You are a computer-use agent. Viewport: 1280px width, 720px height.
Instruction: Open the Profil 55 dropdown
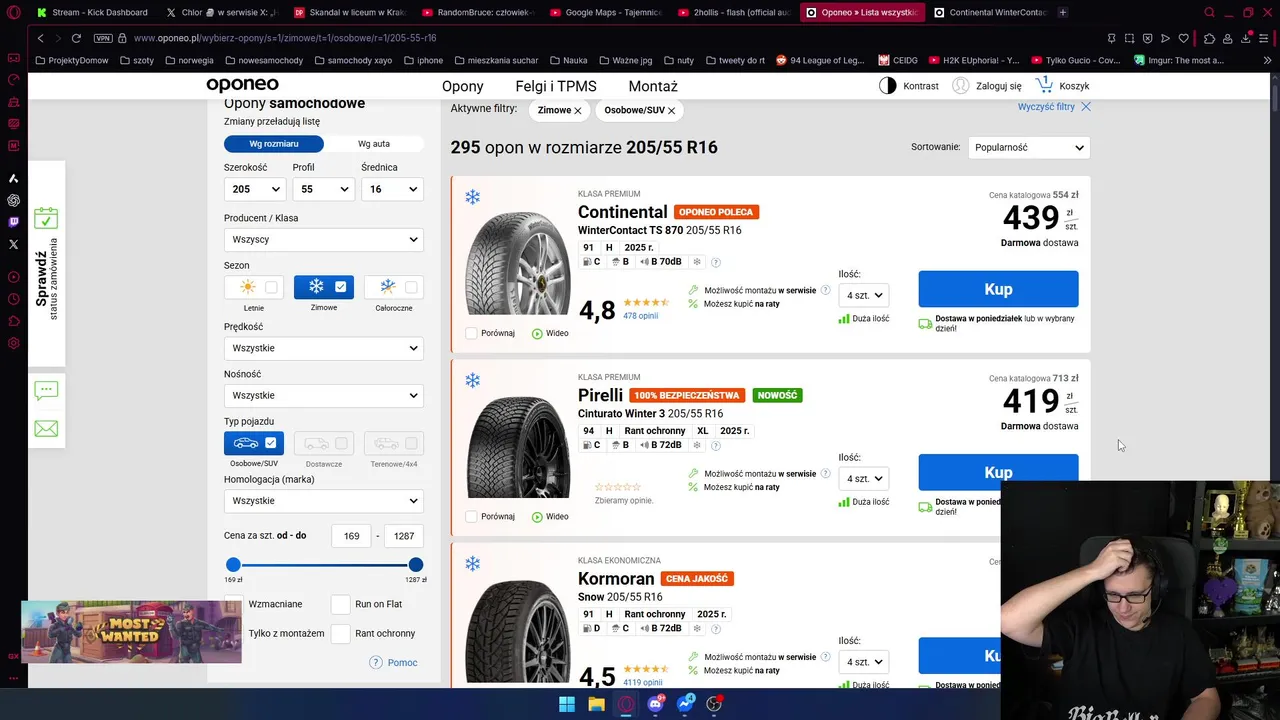(323, 189)
